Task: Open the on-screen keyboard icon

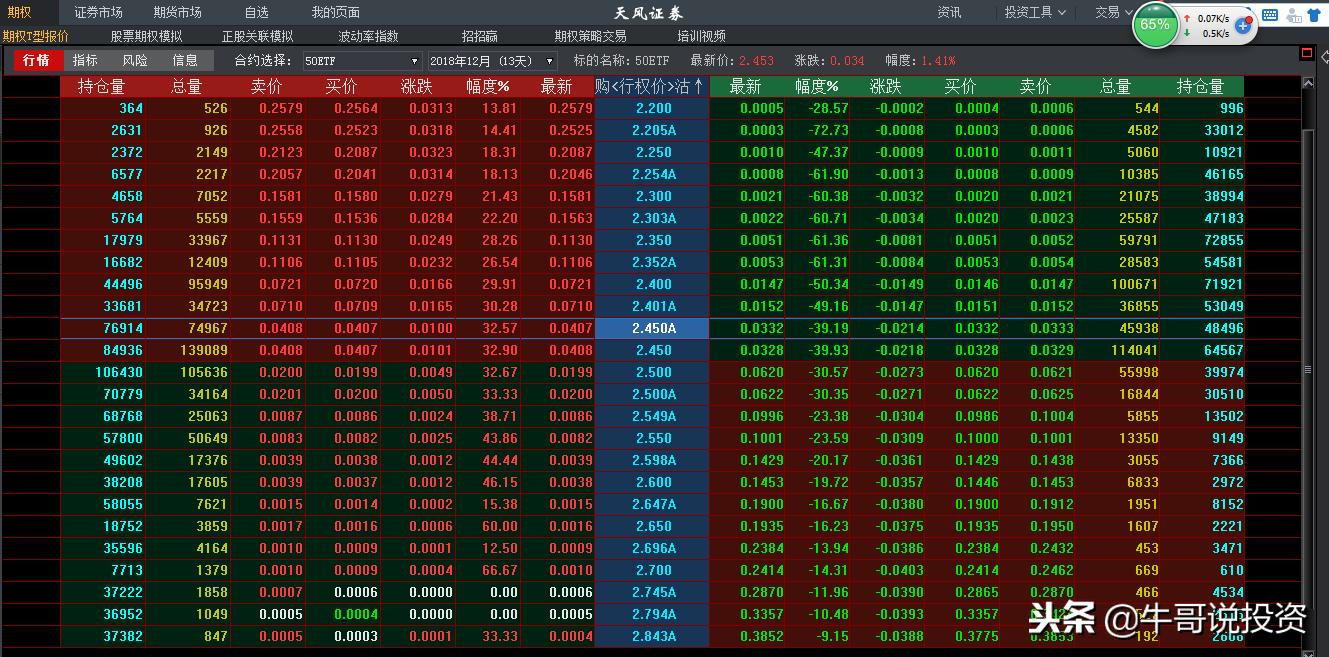Action: point(1270,15)
